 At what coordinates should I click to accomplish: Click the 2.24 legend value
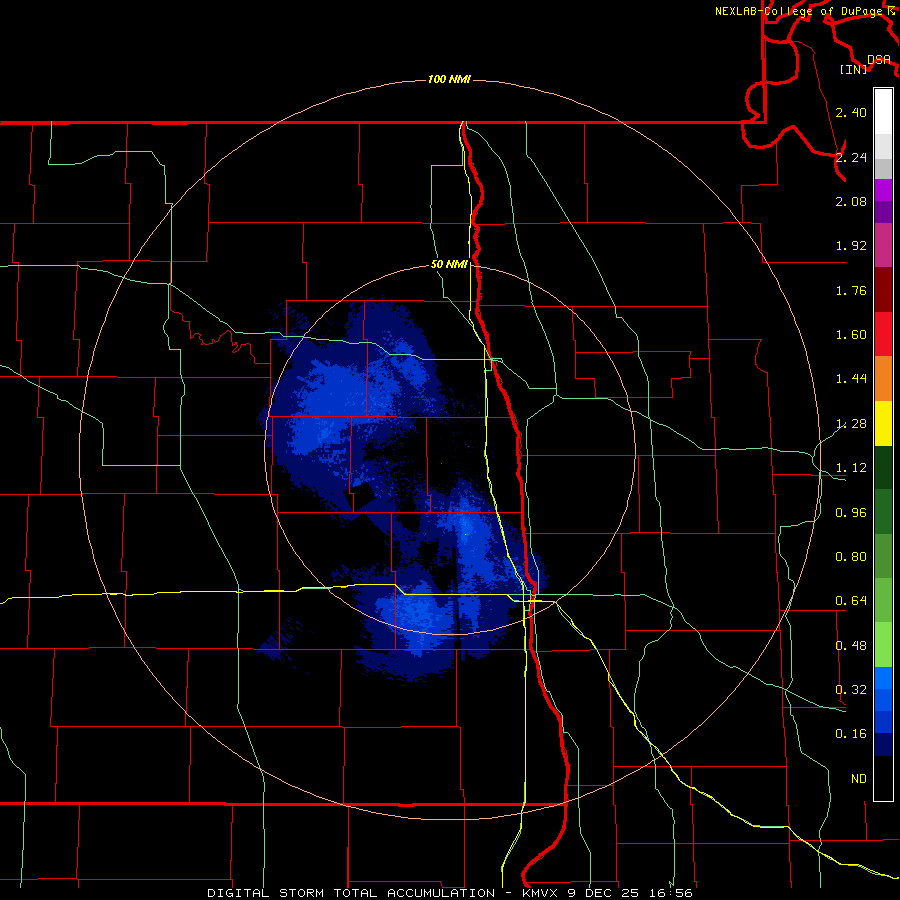[851, 157]
